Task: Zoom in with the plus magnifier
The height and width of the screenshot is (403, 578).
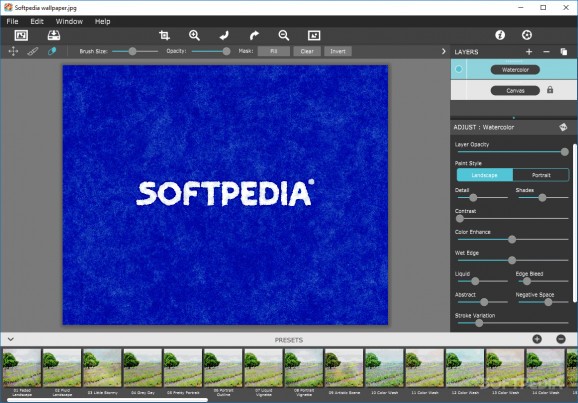Action: tap(194, 35)
